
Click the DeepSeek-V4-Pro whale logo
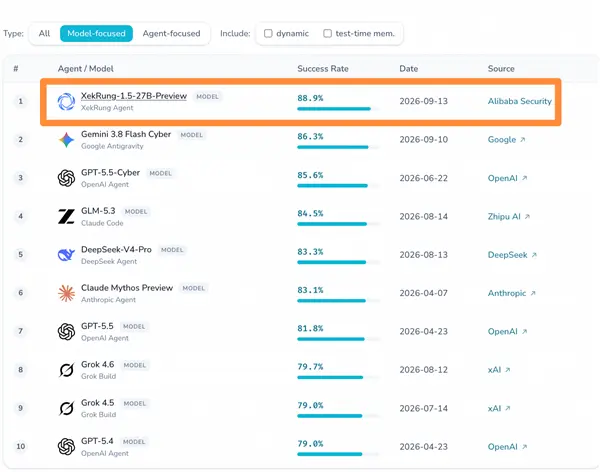pos(66,255)
